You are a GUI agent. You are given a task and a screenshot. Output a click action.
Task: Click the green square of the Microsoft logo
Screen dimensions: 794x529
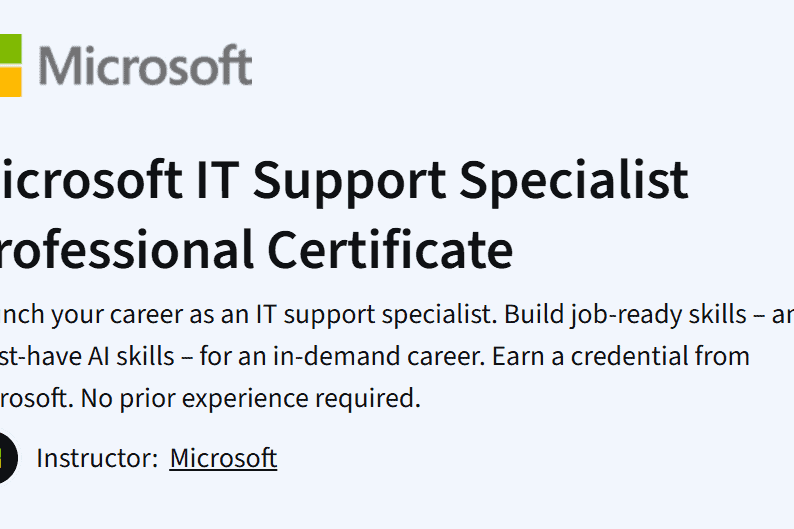click(x=8, y=46)
